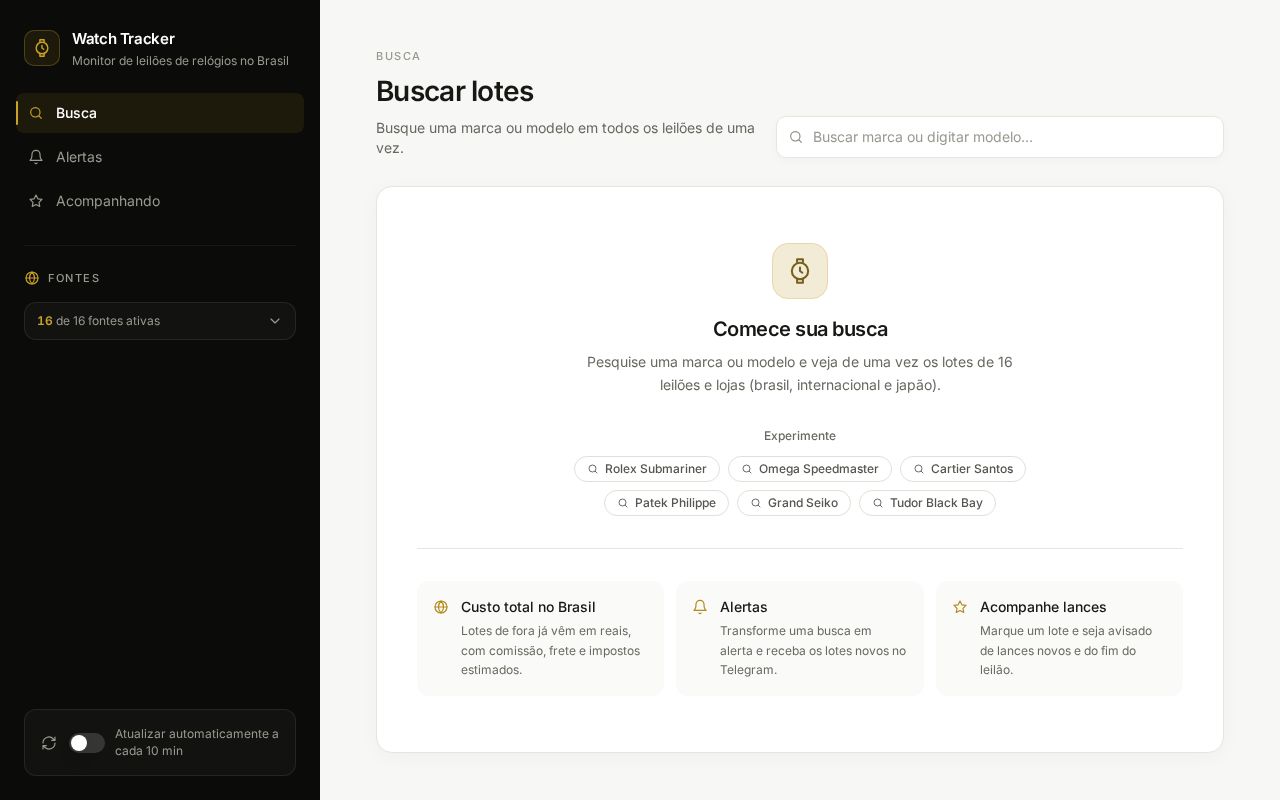Viewport: 1280px width, 800px height.
Task: Click the magnifier icon in Cartier Santos chip
Action: [x=919, y=469]
